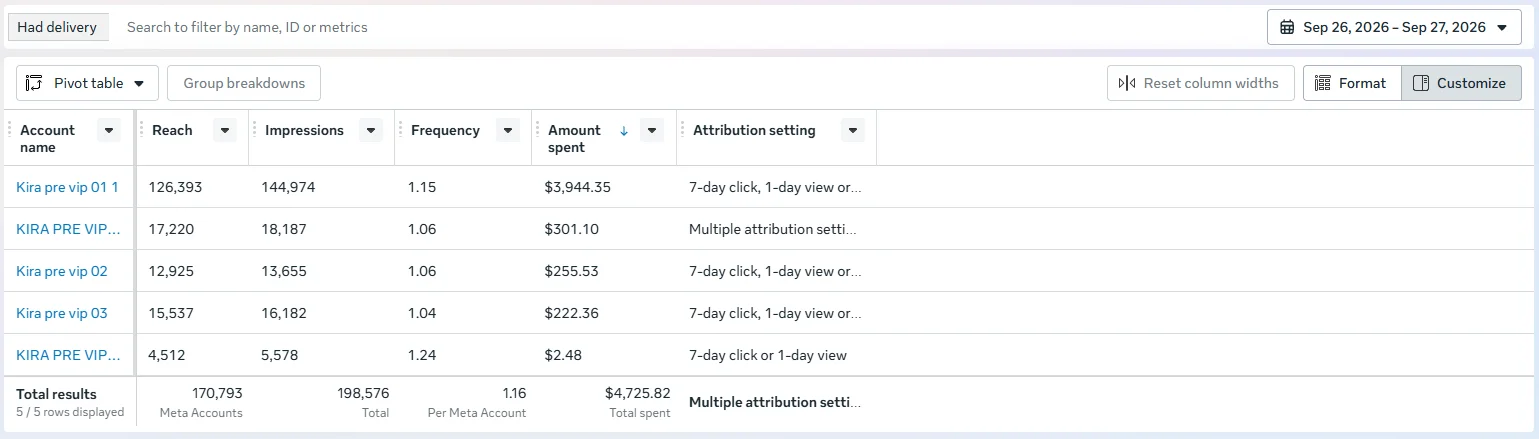Grab the Account name column drag handle
Screen dimensions: 1539x439
click(10, 130)
